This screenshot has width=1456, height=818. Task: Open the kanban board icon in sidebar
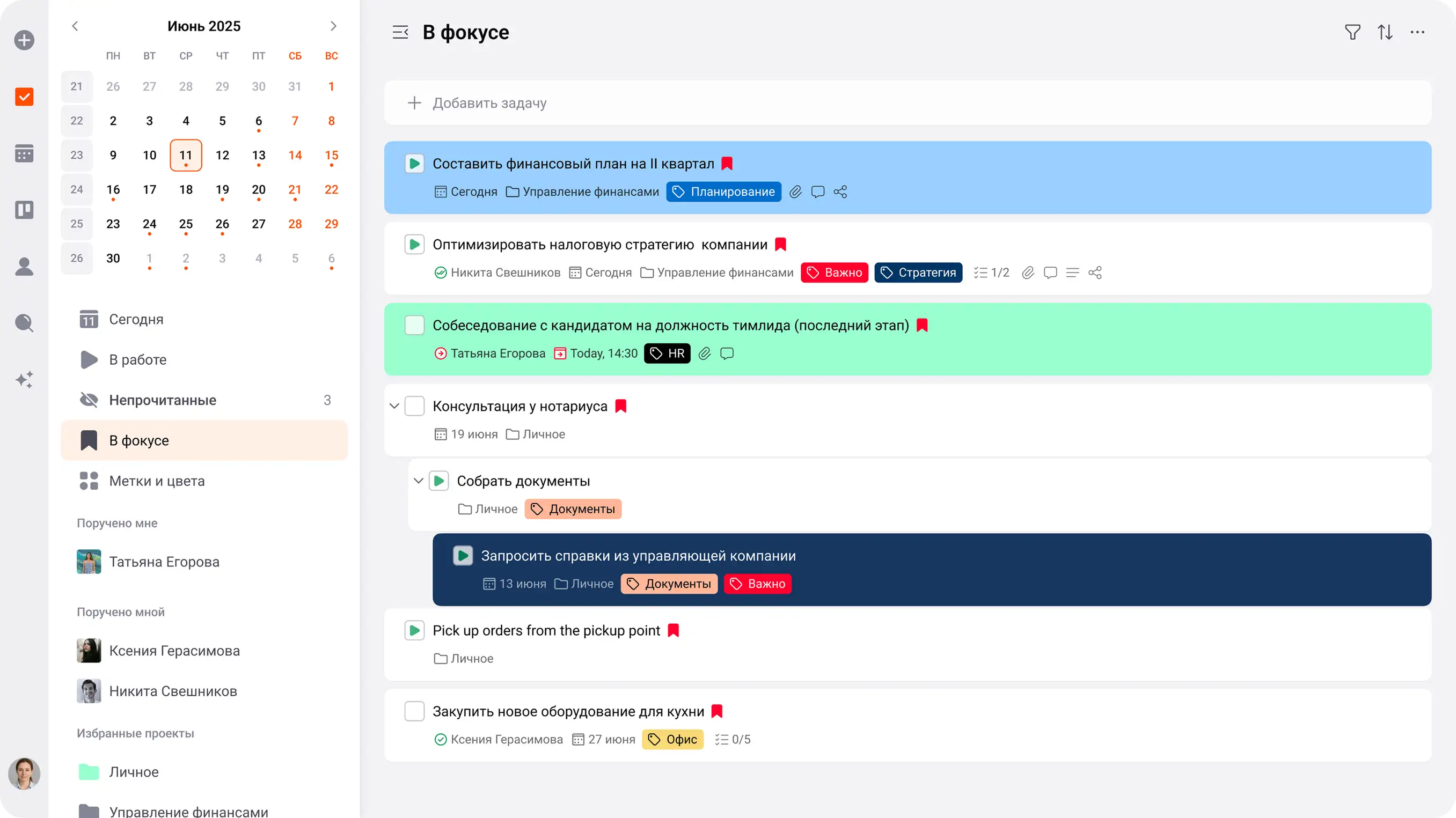click(24, 210)
